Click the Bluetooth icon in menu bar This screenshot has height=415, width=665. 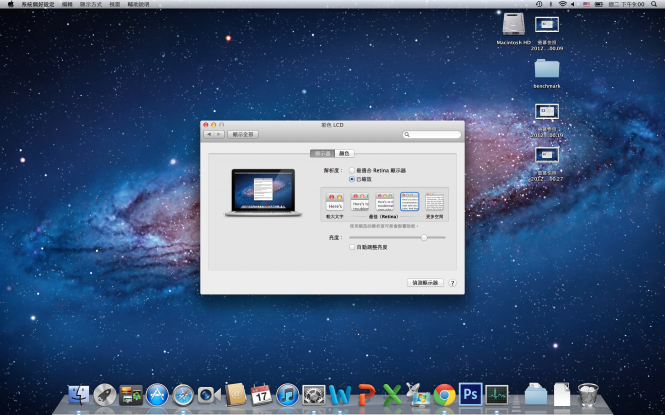551,4
